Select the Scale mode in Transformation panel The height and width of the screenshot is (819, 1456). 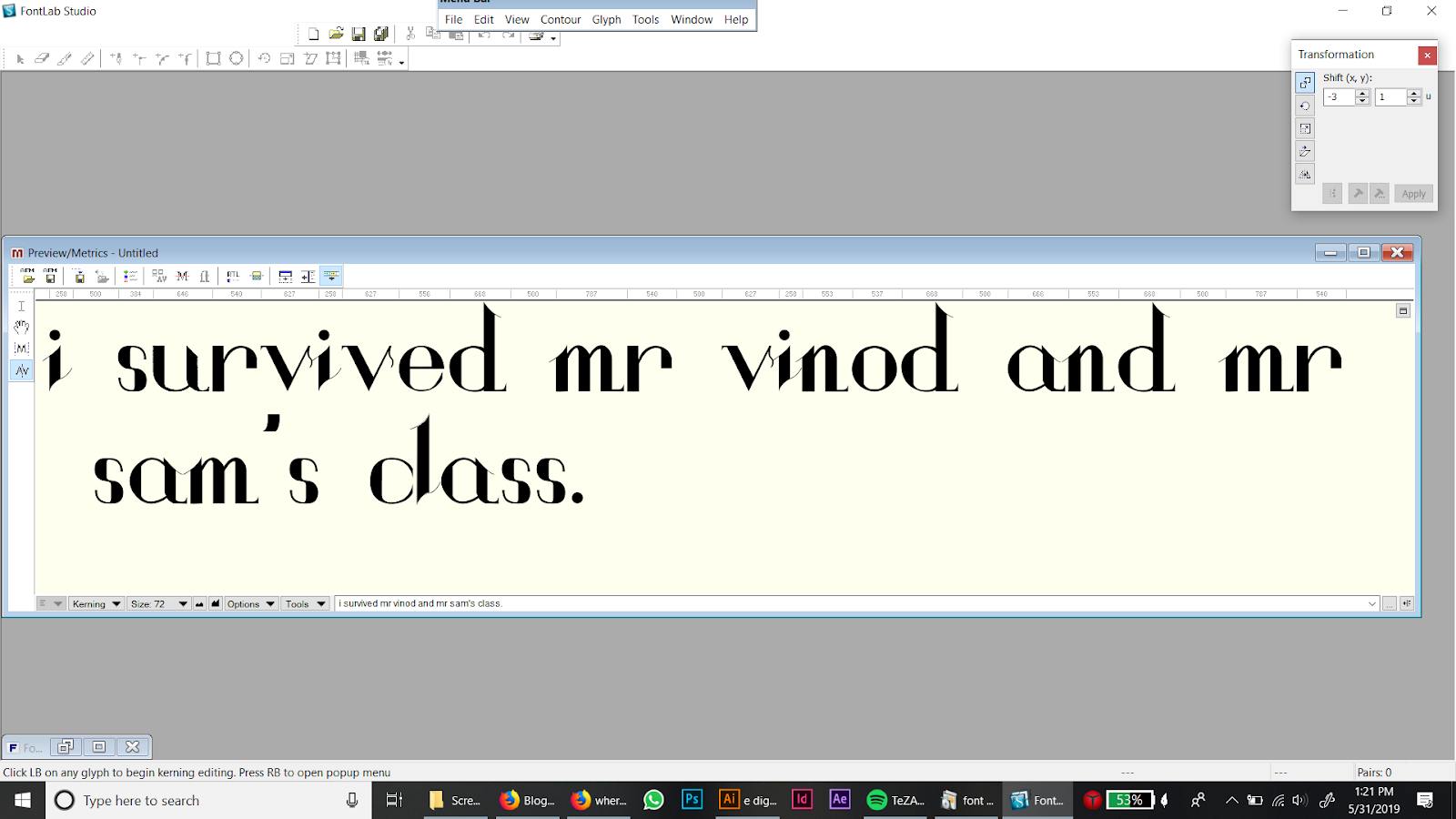coord(1305,128)
